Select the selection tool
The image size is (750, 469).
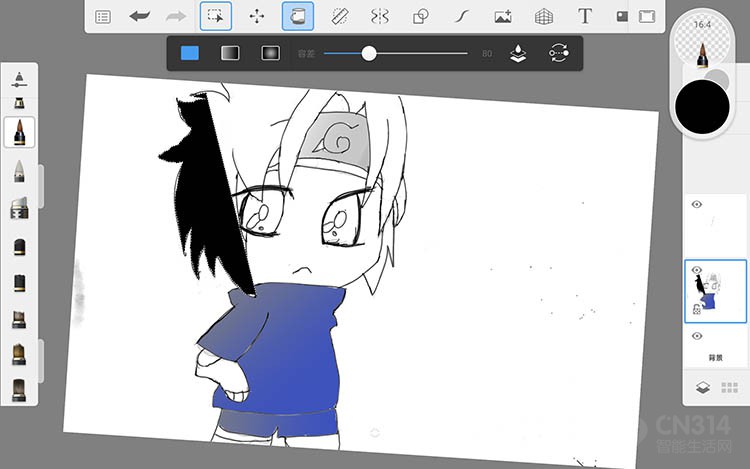click(216, 16)
